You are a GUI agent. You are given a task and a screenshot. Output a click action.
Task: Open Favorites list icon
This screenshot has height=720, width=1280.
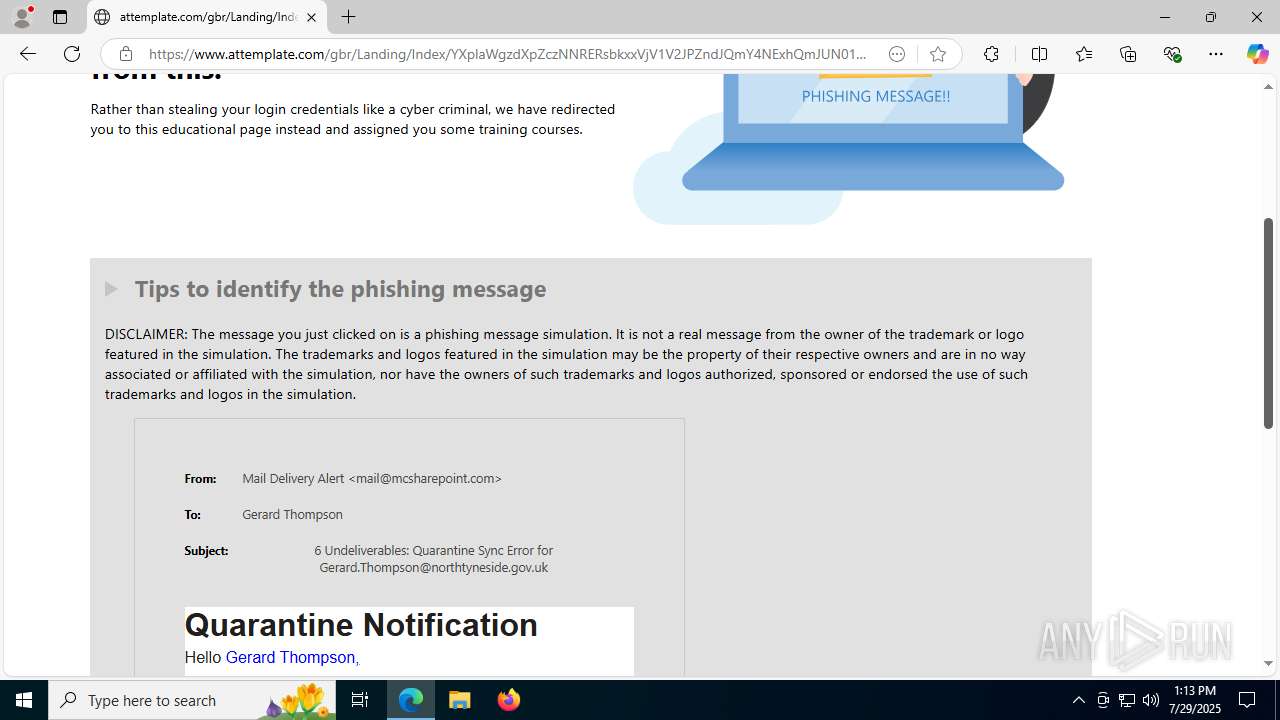1083,54
